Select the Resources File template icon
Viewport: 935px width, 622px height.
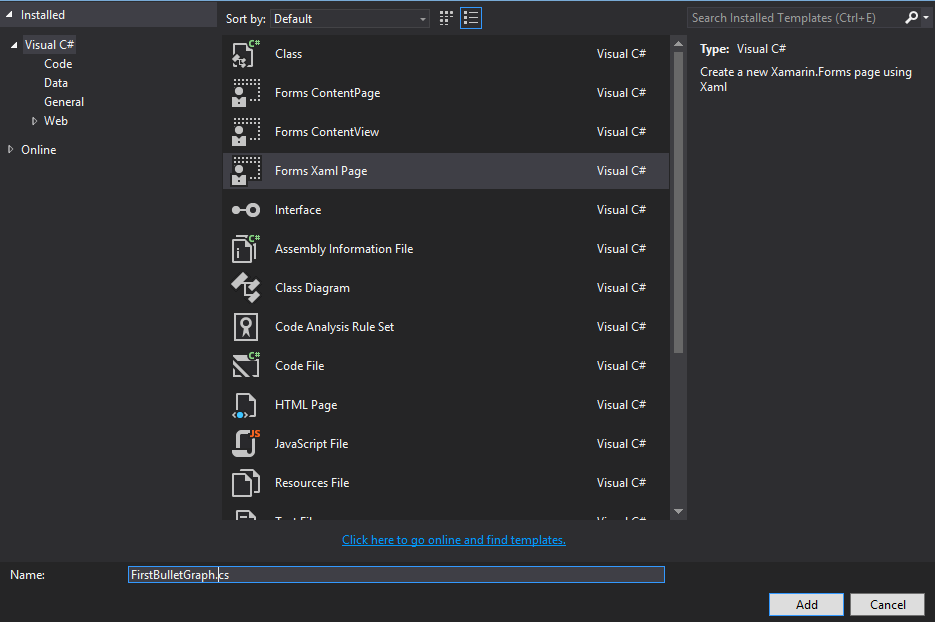click(245, 483)
